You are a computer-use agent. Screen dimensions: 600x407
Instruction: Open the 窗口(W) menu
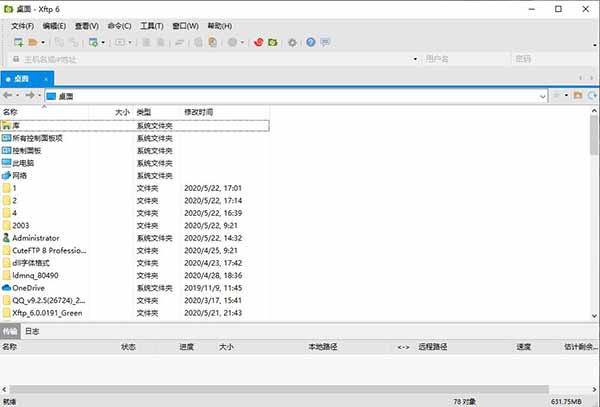click(x=185, y=26)
